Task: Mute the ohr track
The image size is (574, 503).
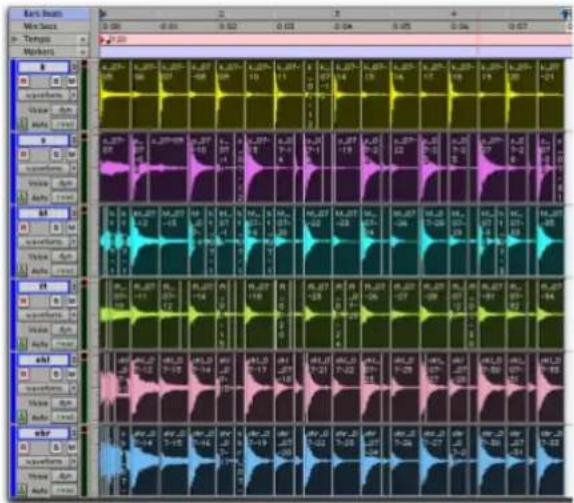Action: [x=72, y=447]
